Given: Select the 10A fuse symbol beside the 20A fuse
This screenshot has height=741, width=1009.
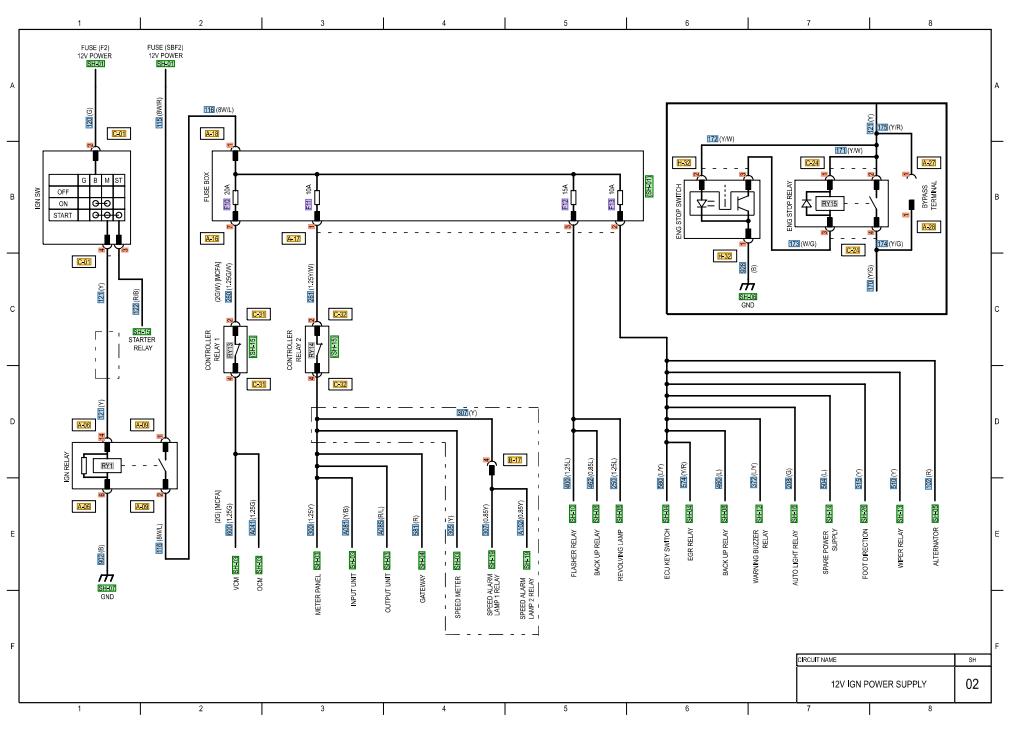Looking at the screenshot, I should coord(317,196).
